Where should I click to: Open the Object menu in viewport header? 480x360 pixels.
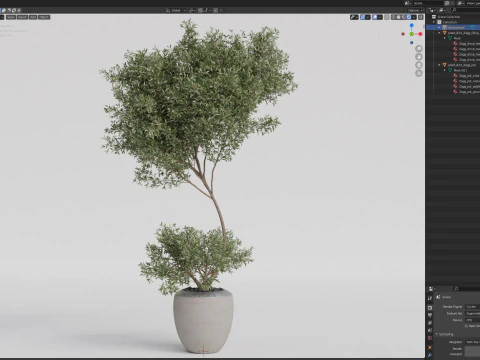[44, 17]
